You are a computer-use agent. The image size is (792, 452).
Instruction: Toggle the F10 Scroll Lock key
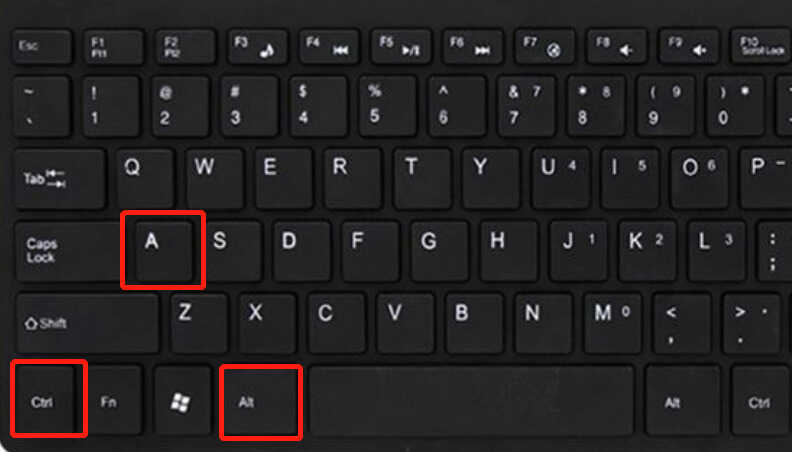pyautogui.click(x=761, y=46)
